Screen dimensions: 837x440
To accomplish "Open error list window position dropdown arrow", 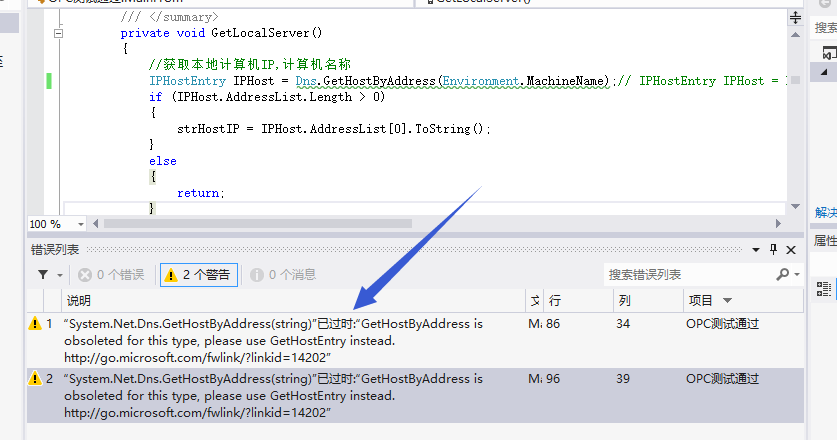I will click(x=755, y=249).
